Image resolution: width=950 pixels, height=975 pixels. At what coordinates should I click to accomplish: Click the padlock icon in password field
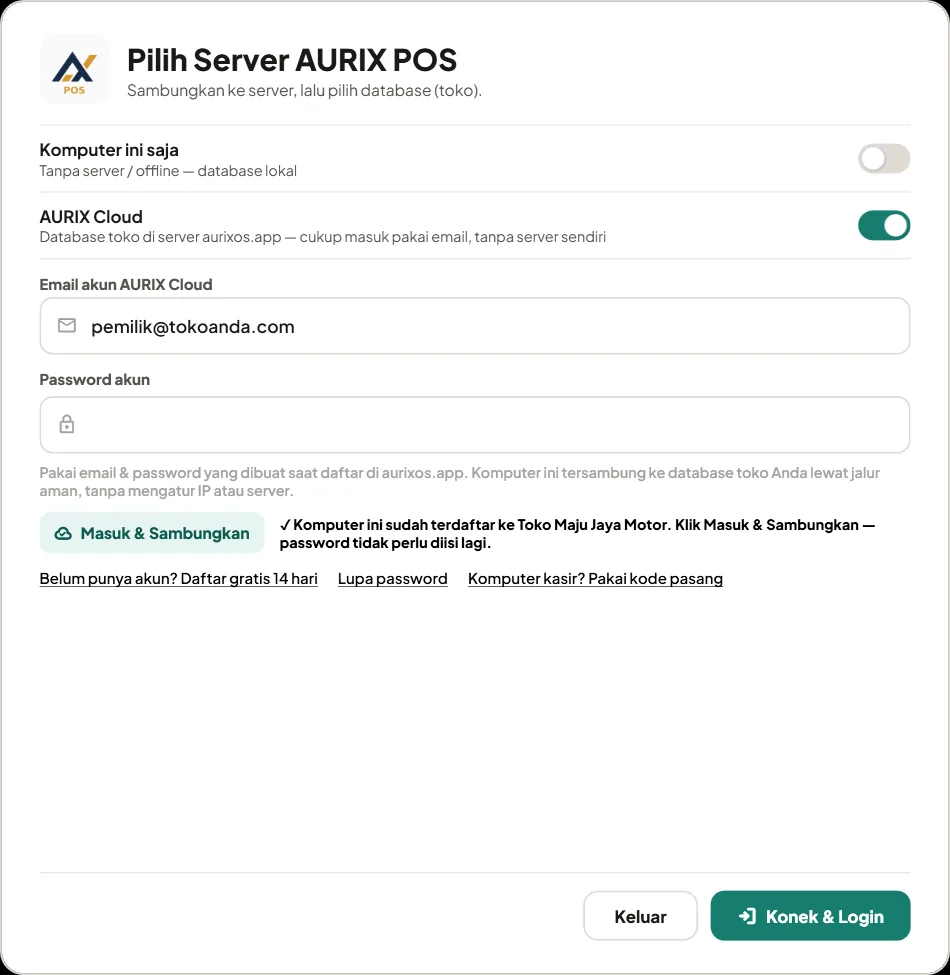[x=67, y=424]
